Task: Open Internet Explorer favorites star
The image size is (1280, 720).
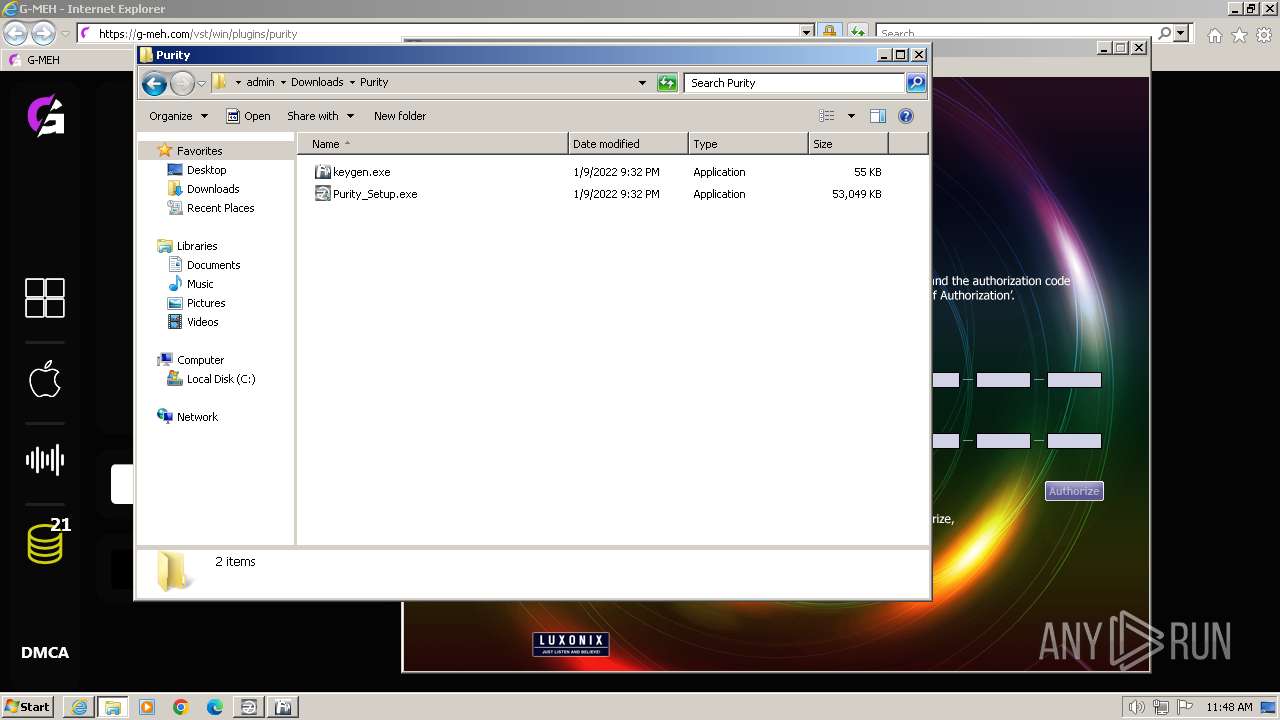Action: click(1239, 35)
